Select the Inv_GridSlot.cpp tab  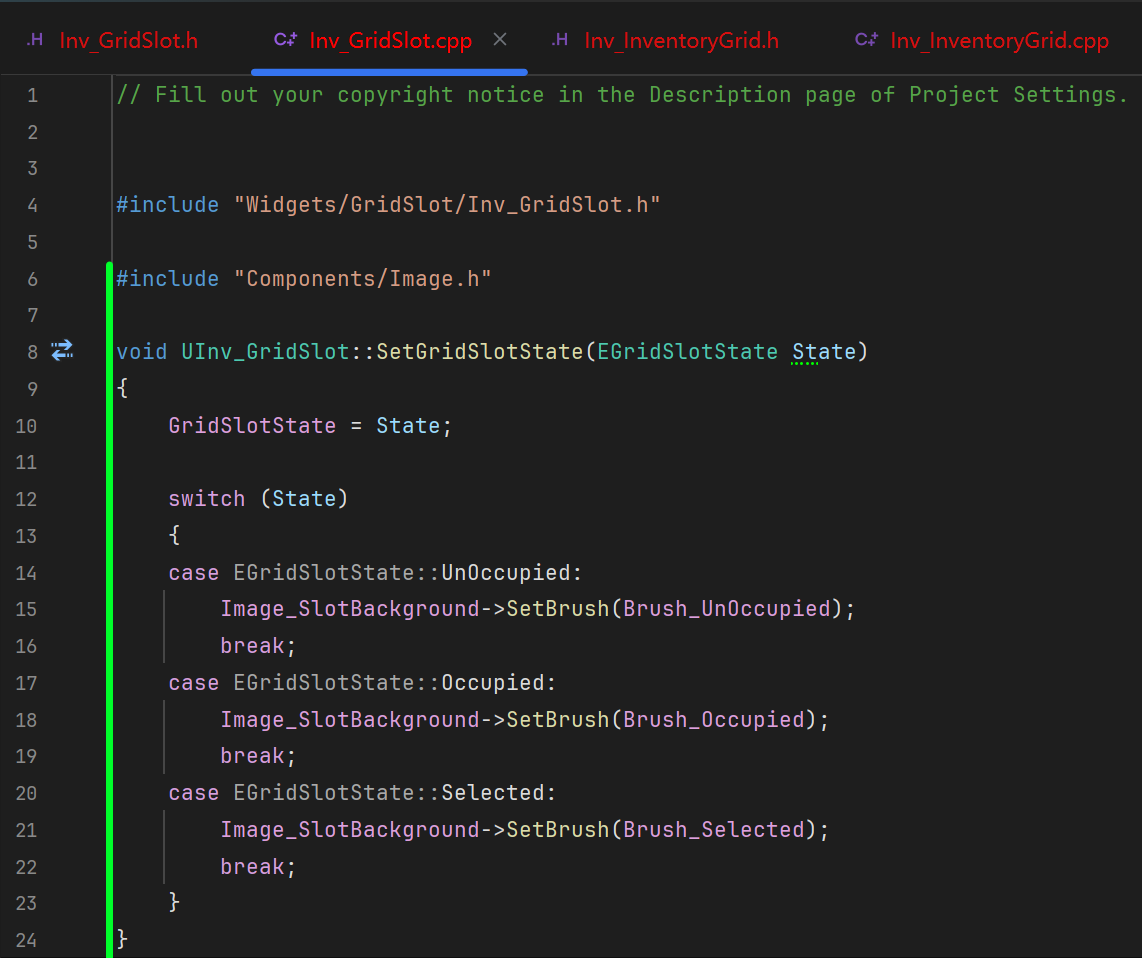click(x=390, y=41)
